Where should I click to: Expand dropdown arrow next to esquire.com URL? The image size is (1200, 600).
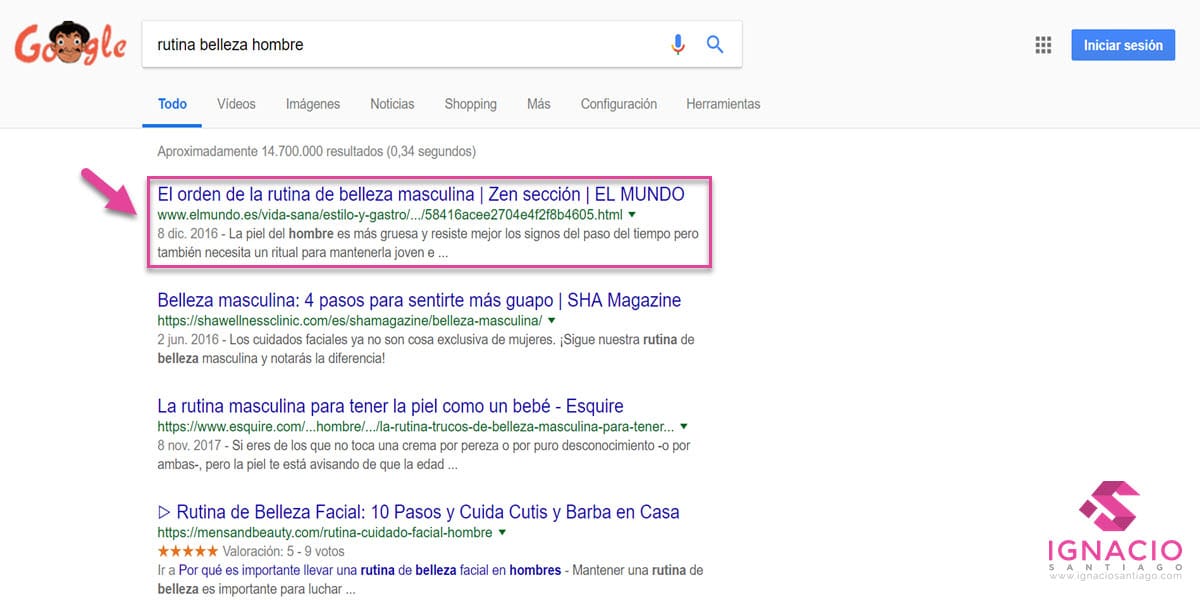(682, 427)
